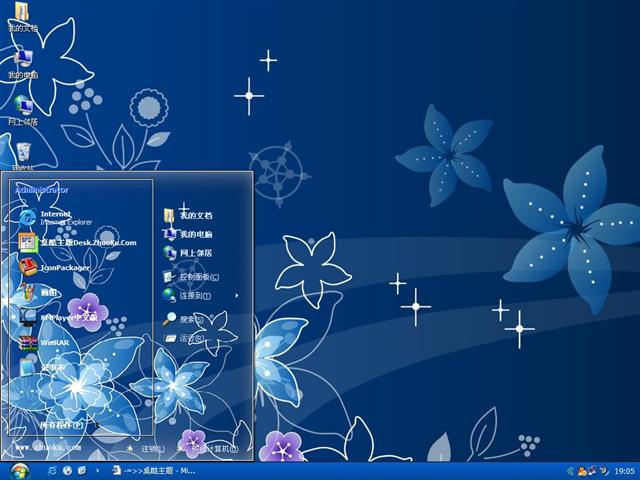Image resolution: width=640 pixels, height=480 pixels.
Task: Launch Internet Explorer from the Start menu
Action: tap(56, 218)
